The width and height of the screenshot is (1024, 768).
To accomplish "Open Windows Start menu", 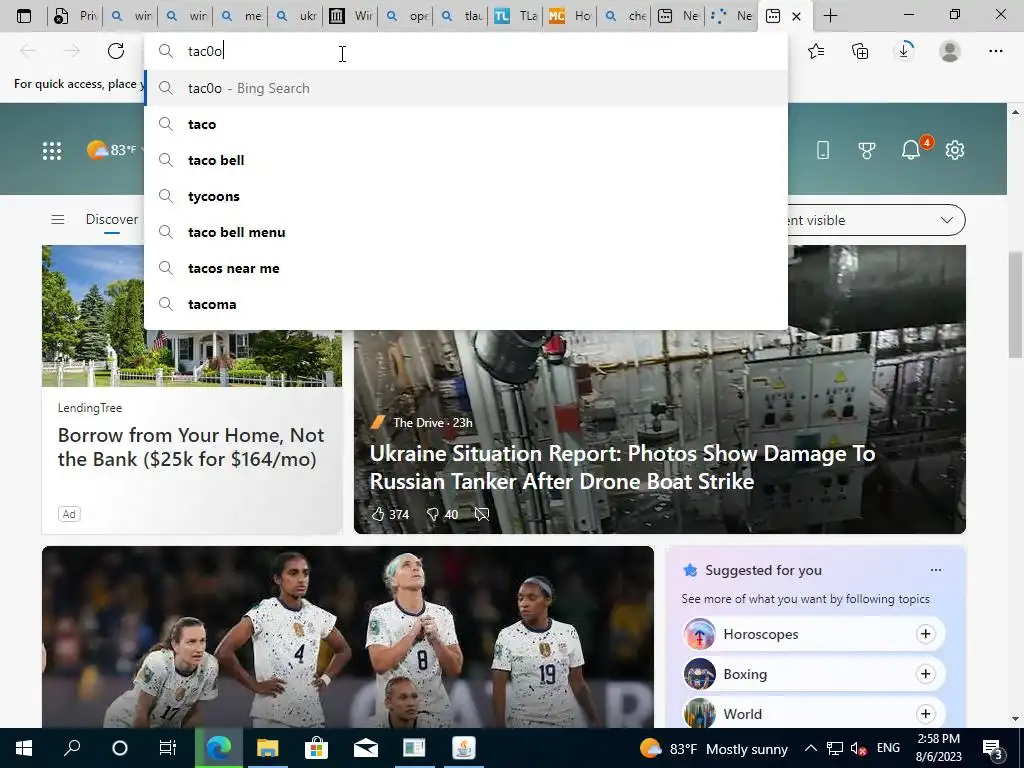I will coord(24,748).
